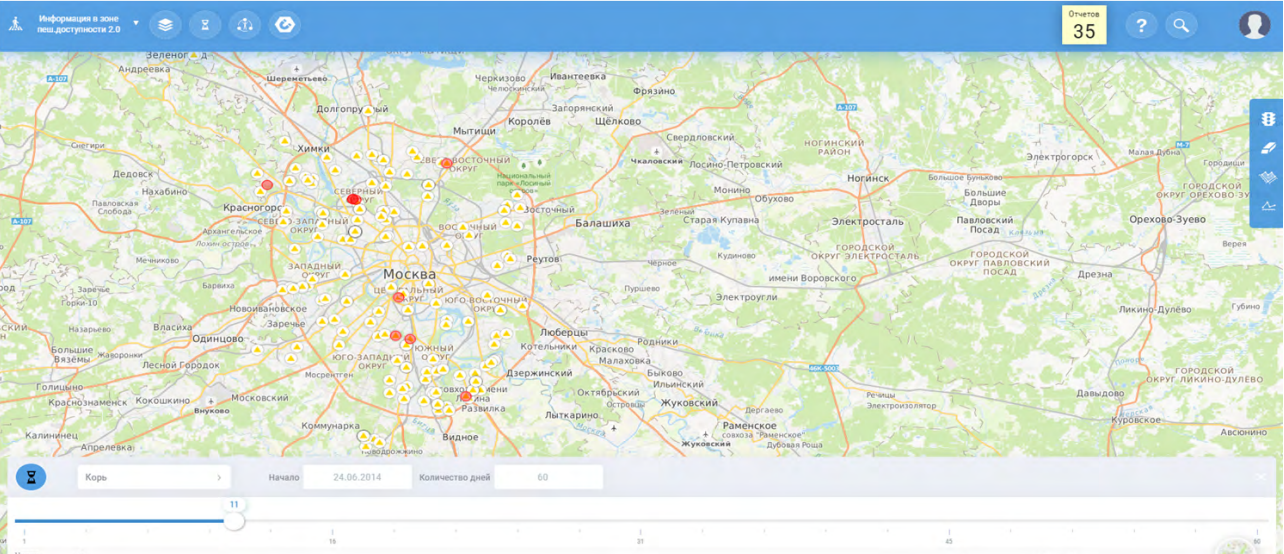Open the line chart tool on right panel
Screen dimensions: 1284x554
coord(1269,207)
